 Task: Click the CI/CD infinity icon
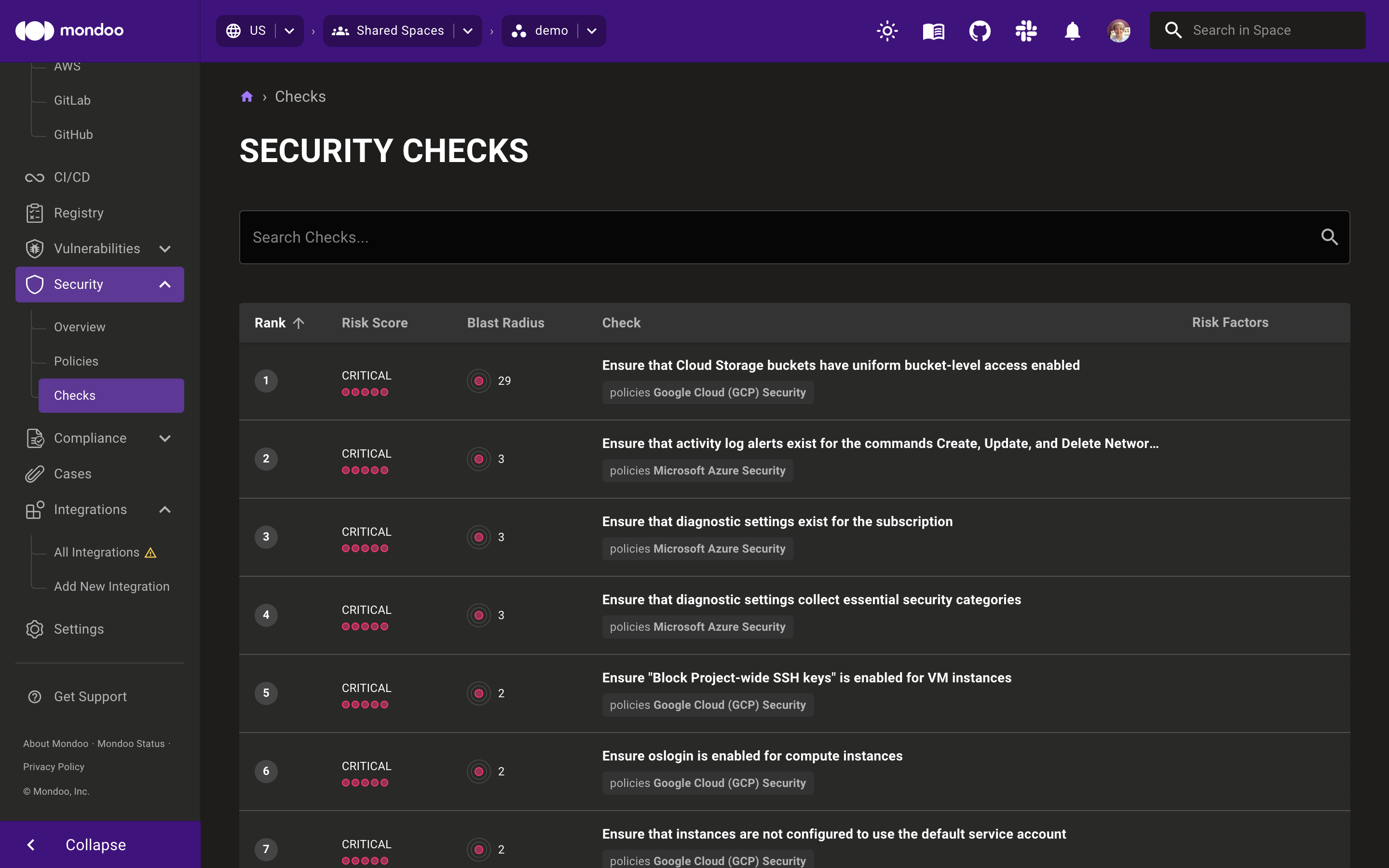coord(34,177)
